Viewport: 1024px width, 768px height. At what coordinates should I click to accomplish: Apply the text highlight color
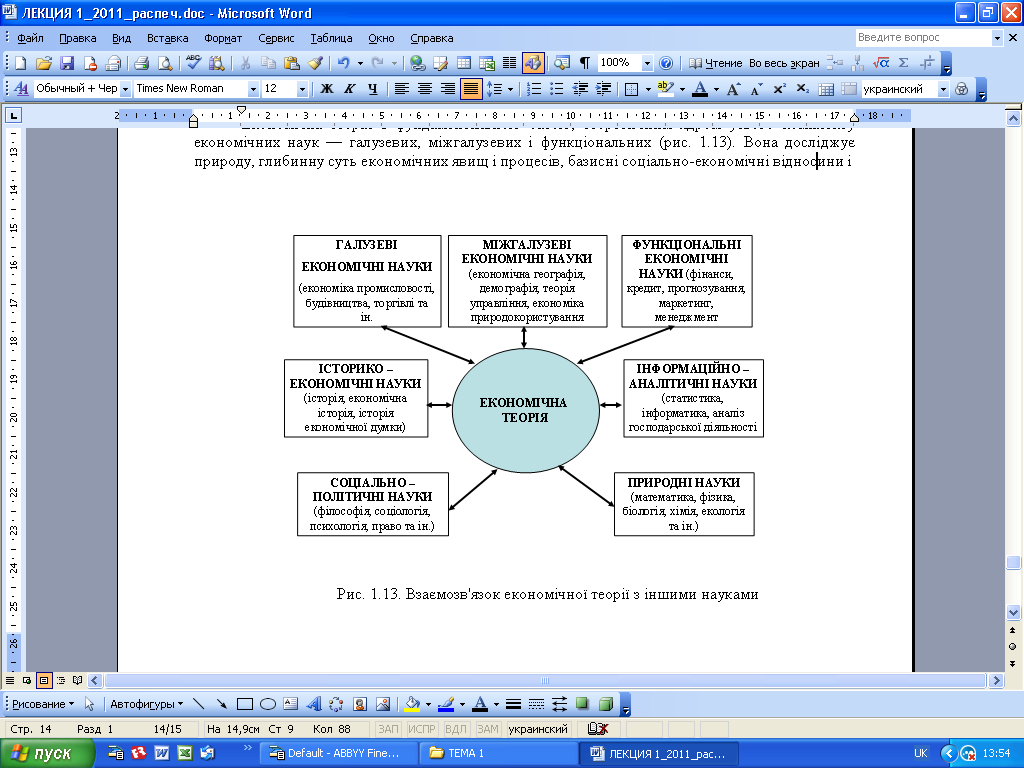point(665,89)
